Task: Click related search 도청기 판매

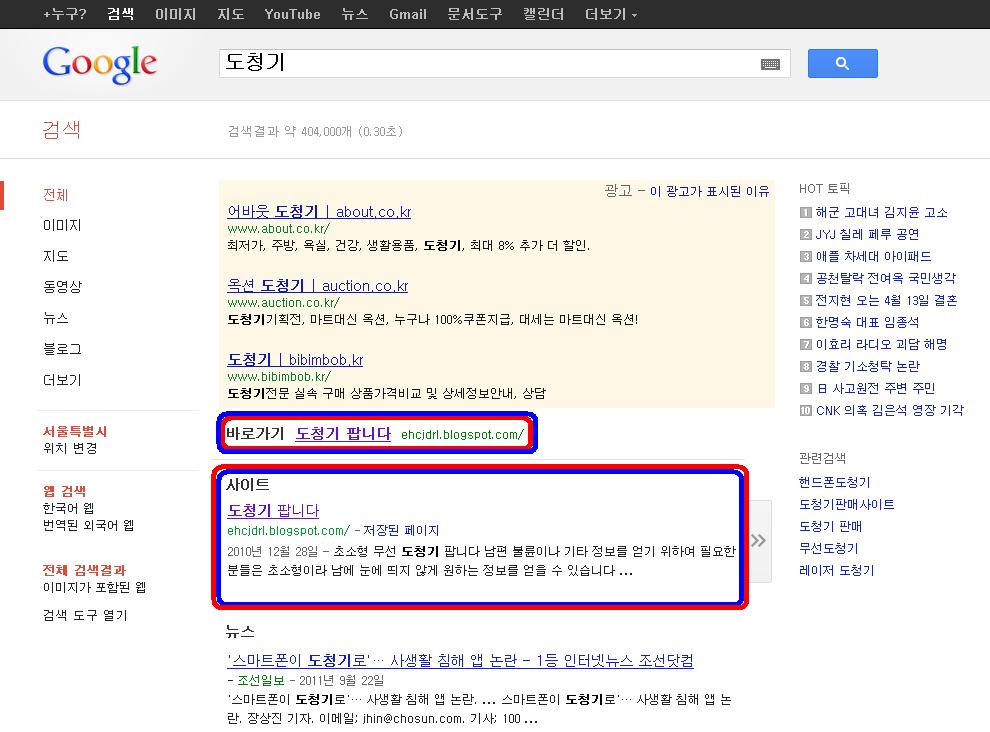Action: [830, 526]
